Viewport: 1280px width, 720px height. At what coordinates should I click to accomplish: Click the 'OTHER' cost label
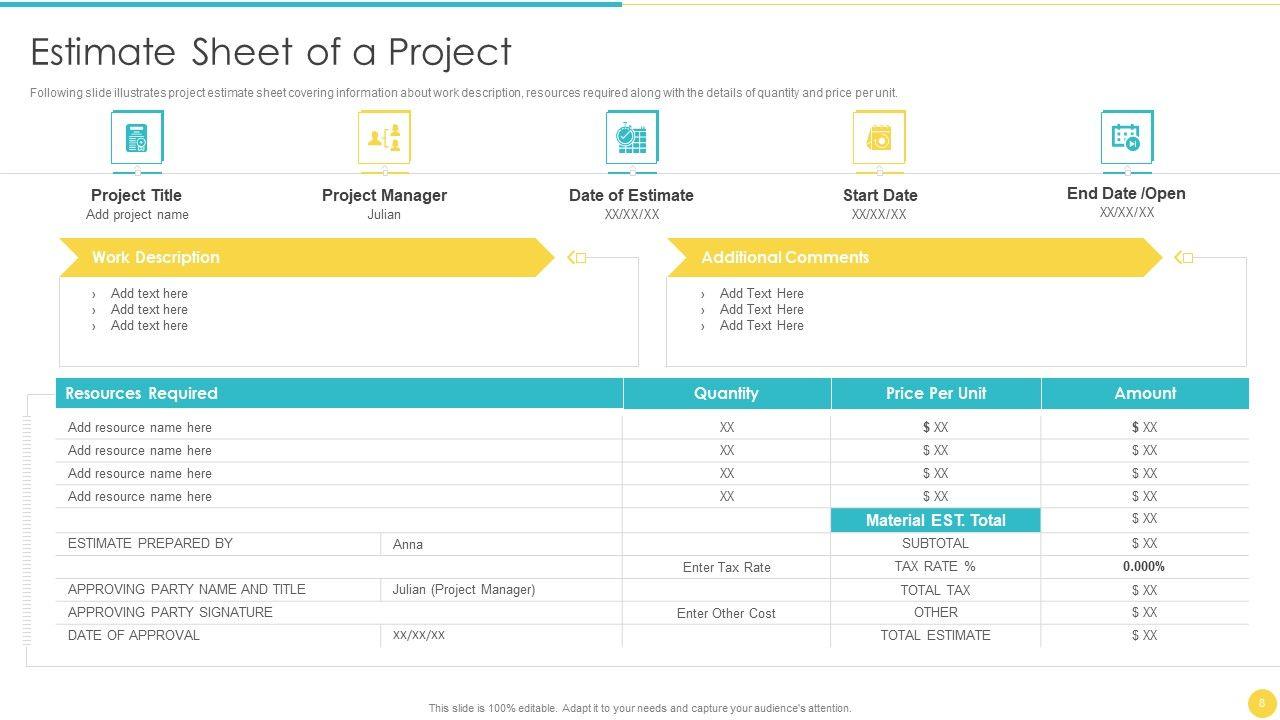point(936,612)
